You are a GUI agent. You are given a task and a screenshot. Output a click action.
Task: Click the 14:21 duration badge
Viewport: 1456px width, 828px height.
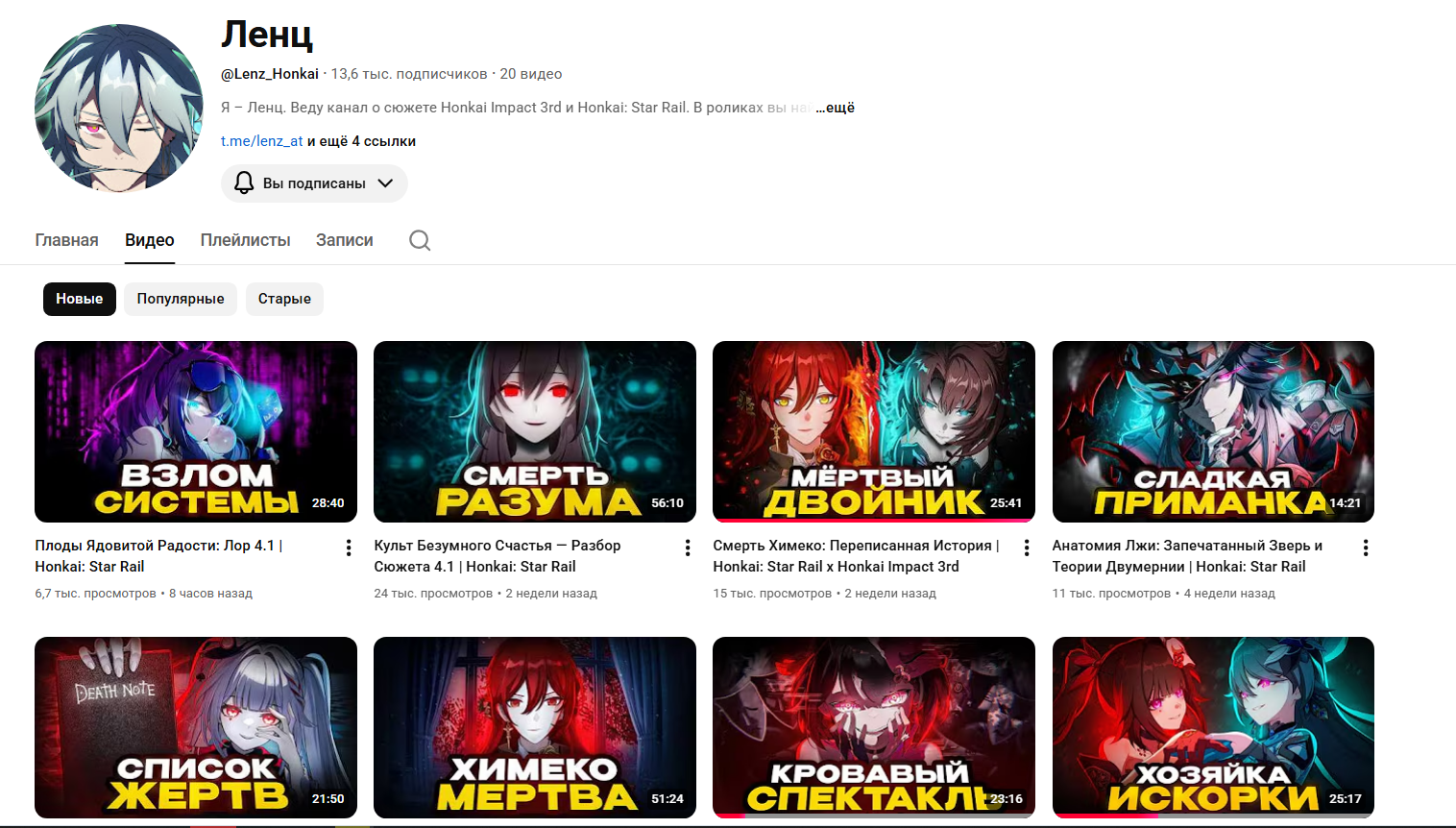click(1346, 503)
